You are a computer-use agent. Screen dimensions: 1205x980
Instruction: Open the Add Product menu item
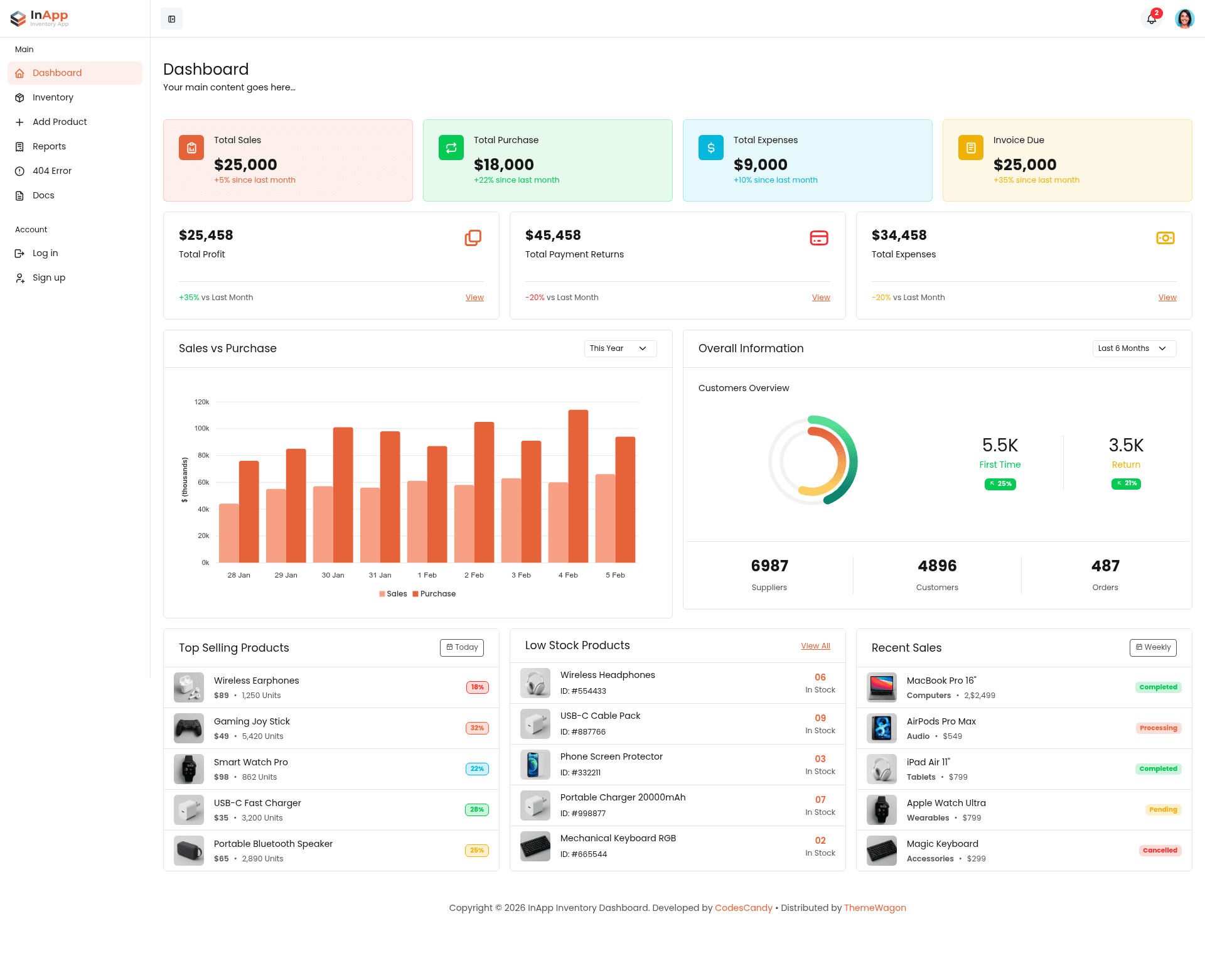click(75, 122)
